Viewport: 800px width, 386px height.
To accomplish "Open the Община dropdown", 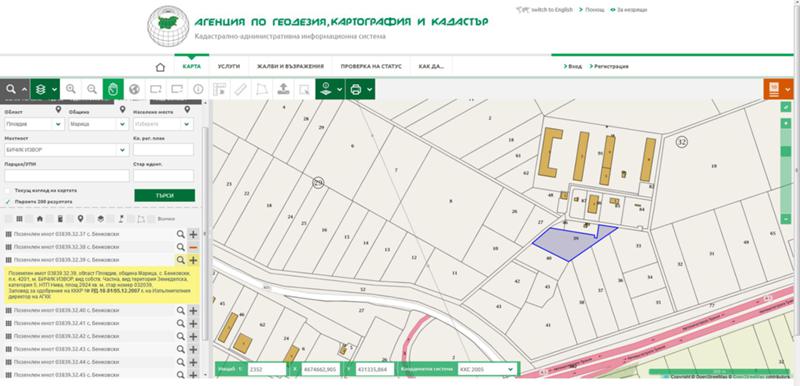I will [98, 124].
